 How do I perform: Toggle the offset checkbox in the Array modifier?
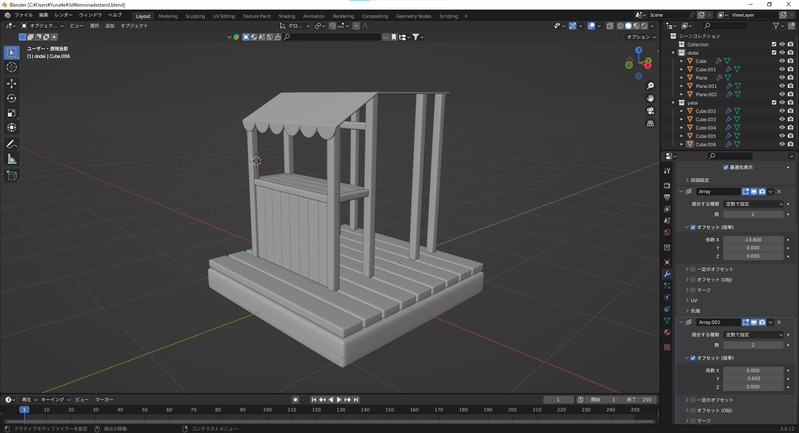coord(692,227)
